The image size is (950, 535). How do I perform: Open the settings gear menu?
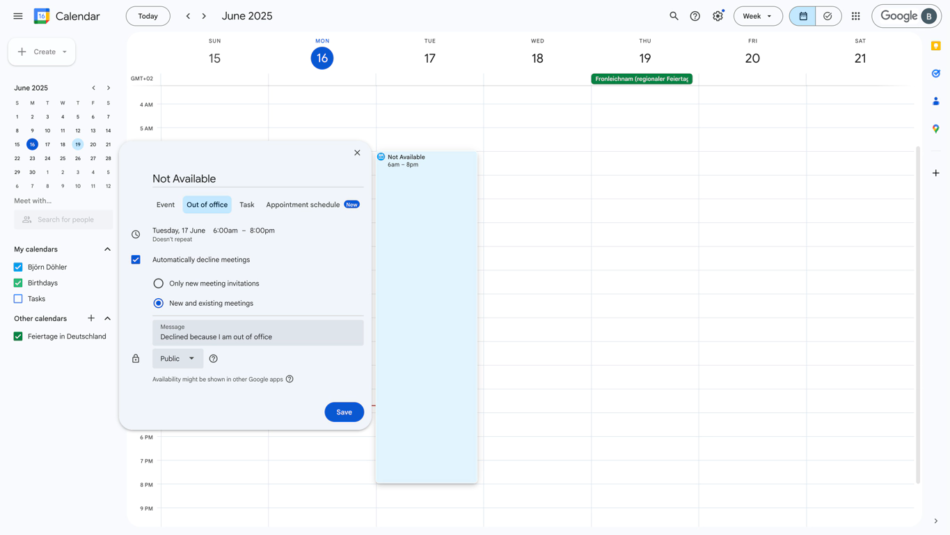coord(717,16)
